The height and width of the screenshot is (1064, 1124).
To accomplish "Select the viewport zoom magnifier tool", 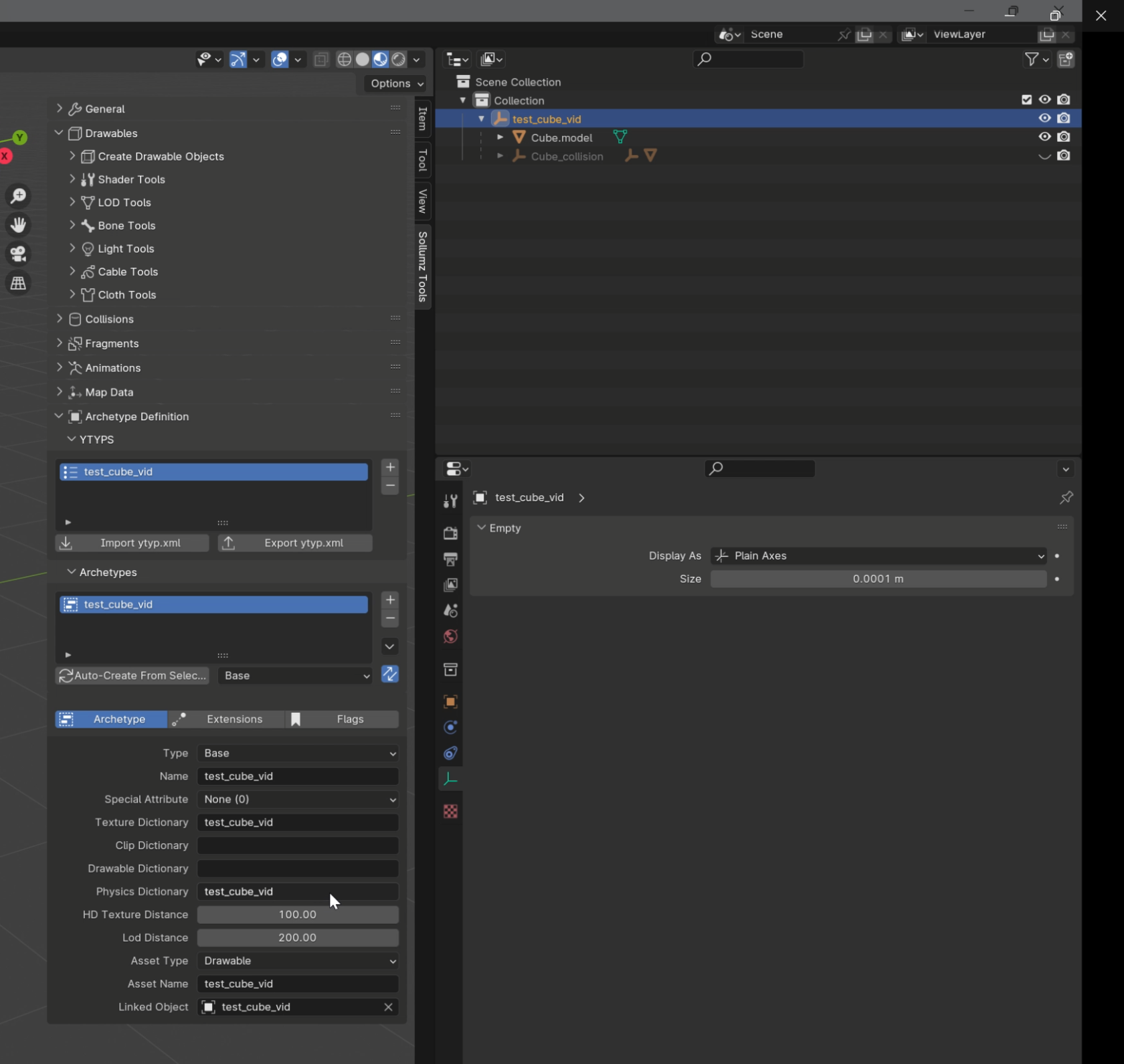I will 18,196.
